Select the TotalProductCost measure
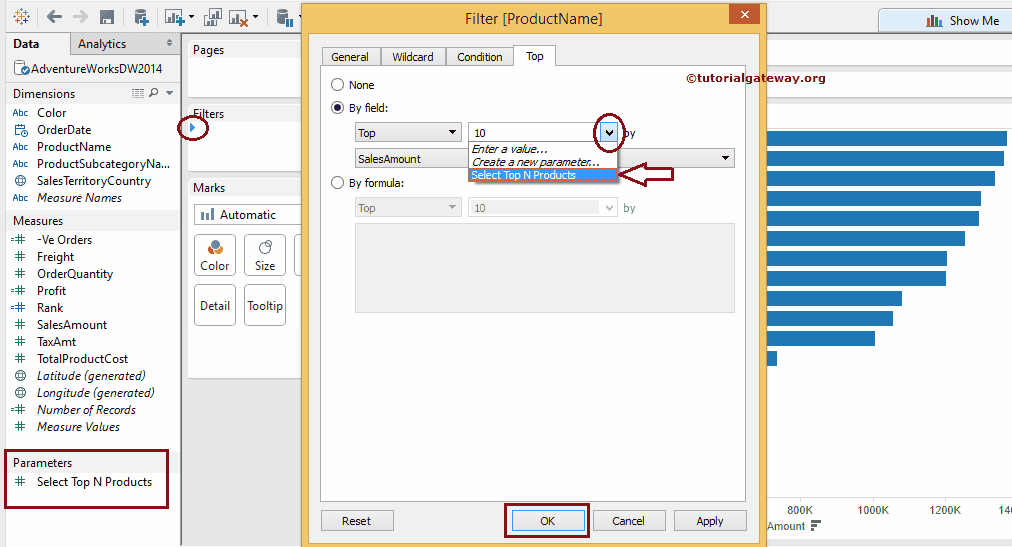The width and height of the screenshot is (1012, 547). pos(82,359)
